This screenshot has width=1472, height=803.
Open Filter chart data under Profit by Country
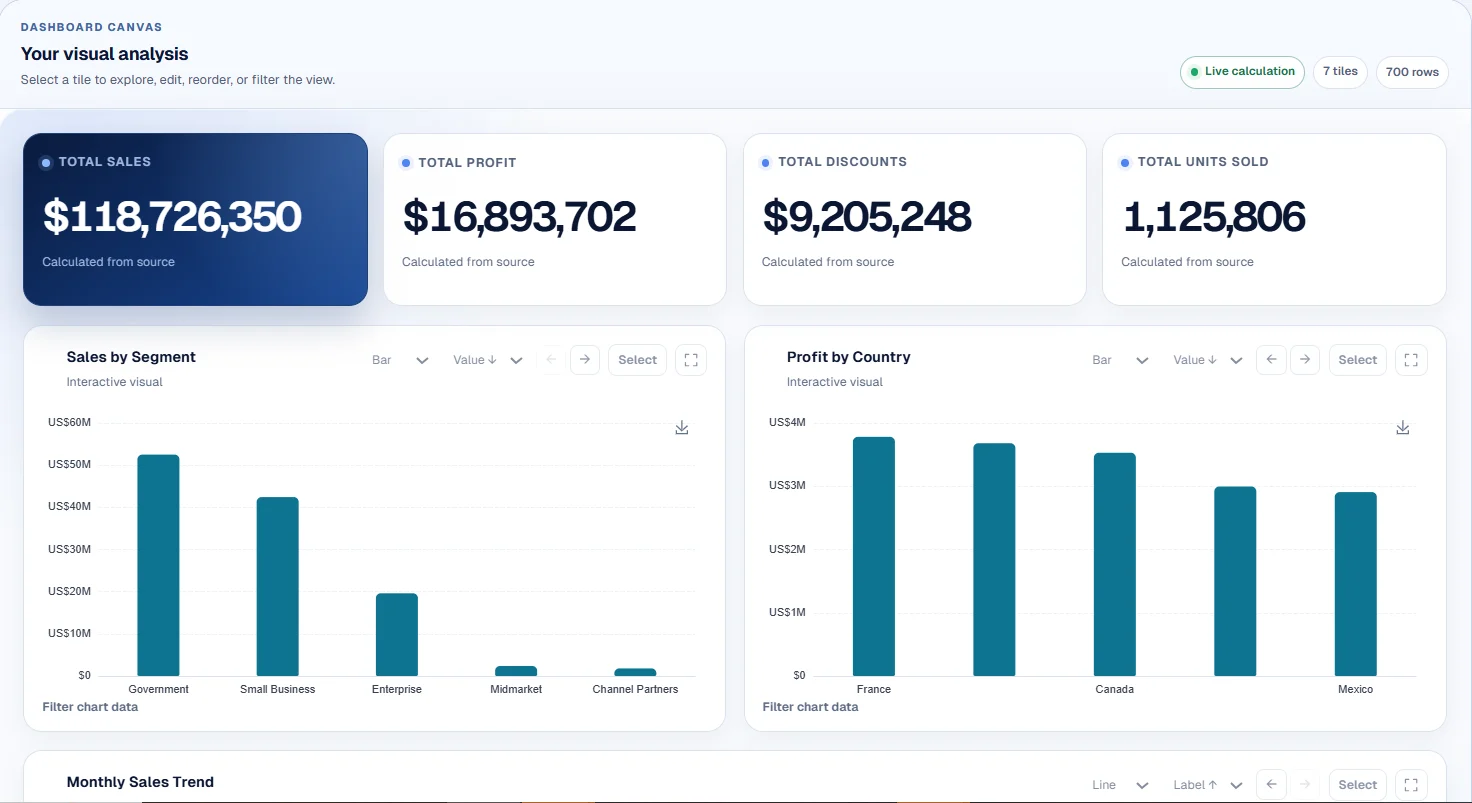click(x=810, y=707)
